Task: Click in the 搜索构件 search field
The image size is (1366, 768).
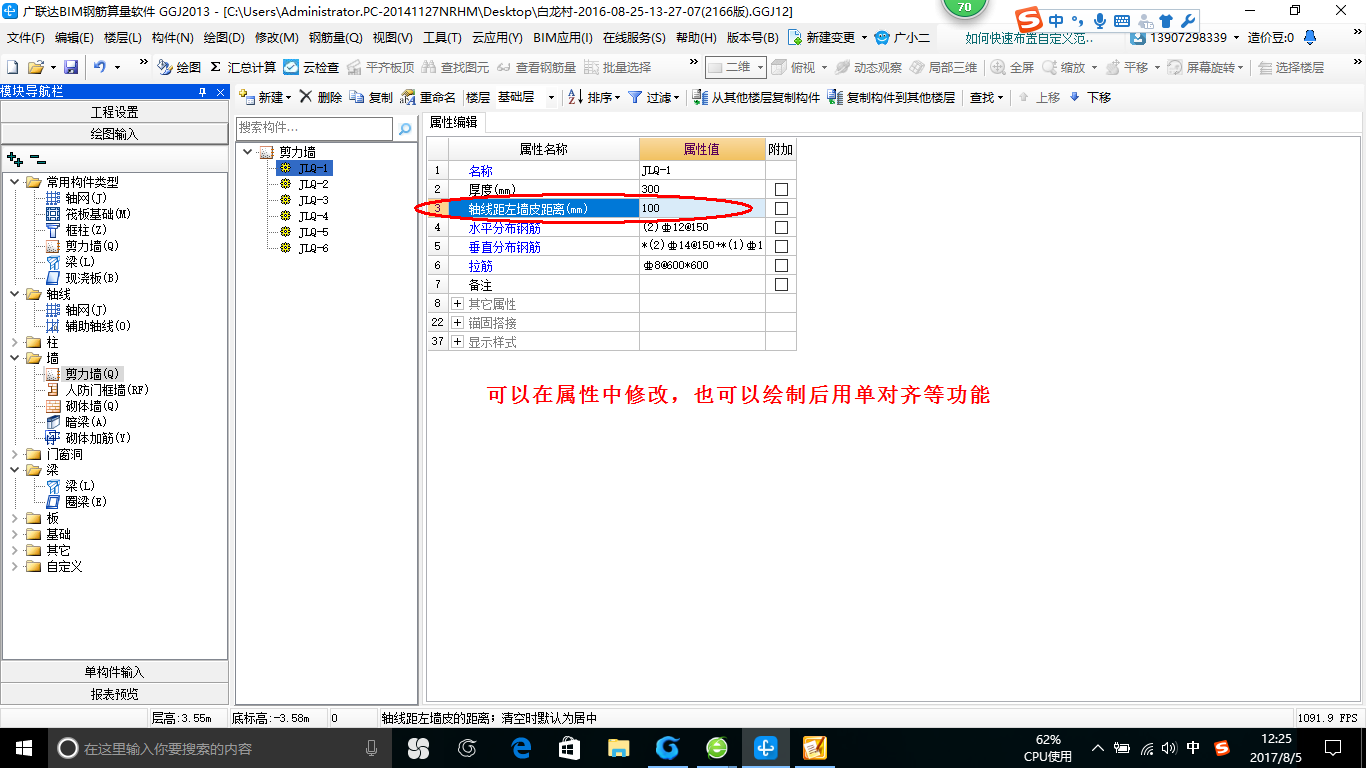Action: point(315,129)
